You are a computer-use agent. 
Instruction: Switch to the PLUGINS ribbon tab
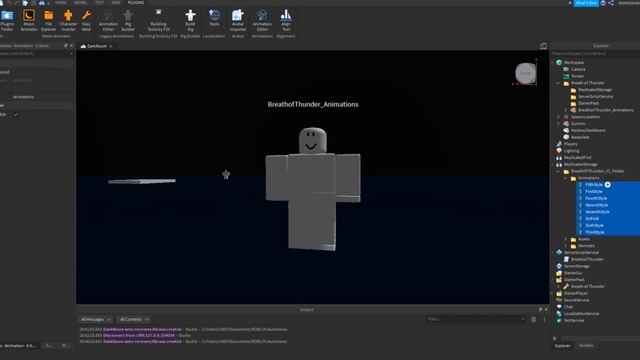pyautogui.click(x=136, y=2)
